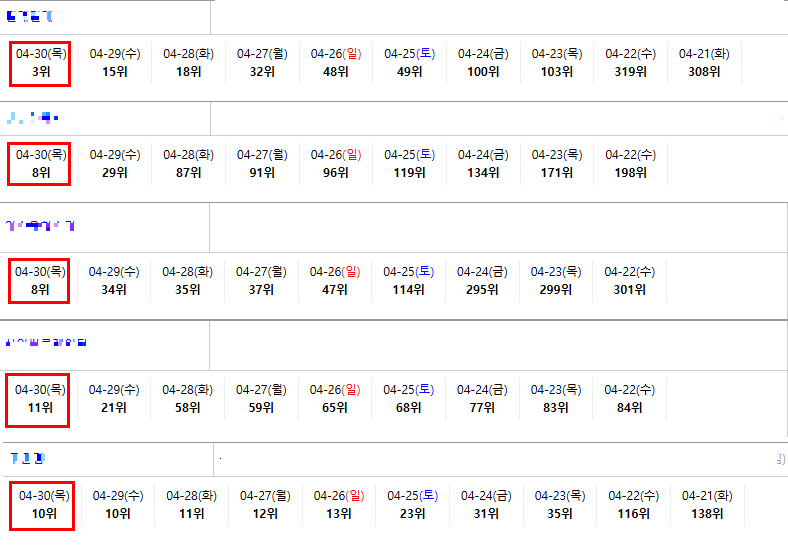Screen dimensions: 788x558
Task: Select the highlighted 11위 cell for 04-30
Action: point(40,399)
